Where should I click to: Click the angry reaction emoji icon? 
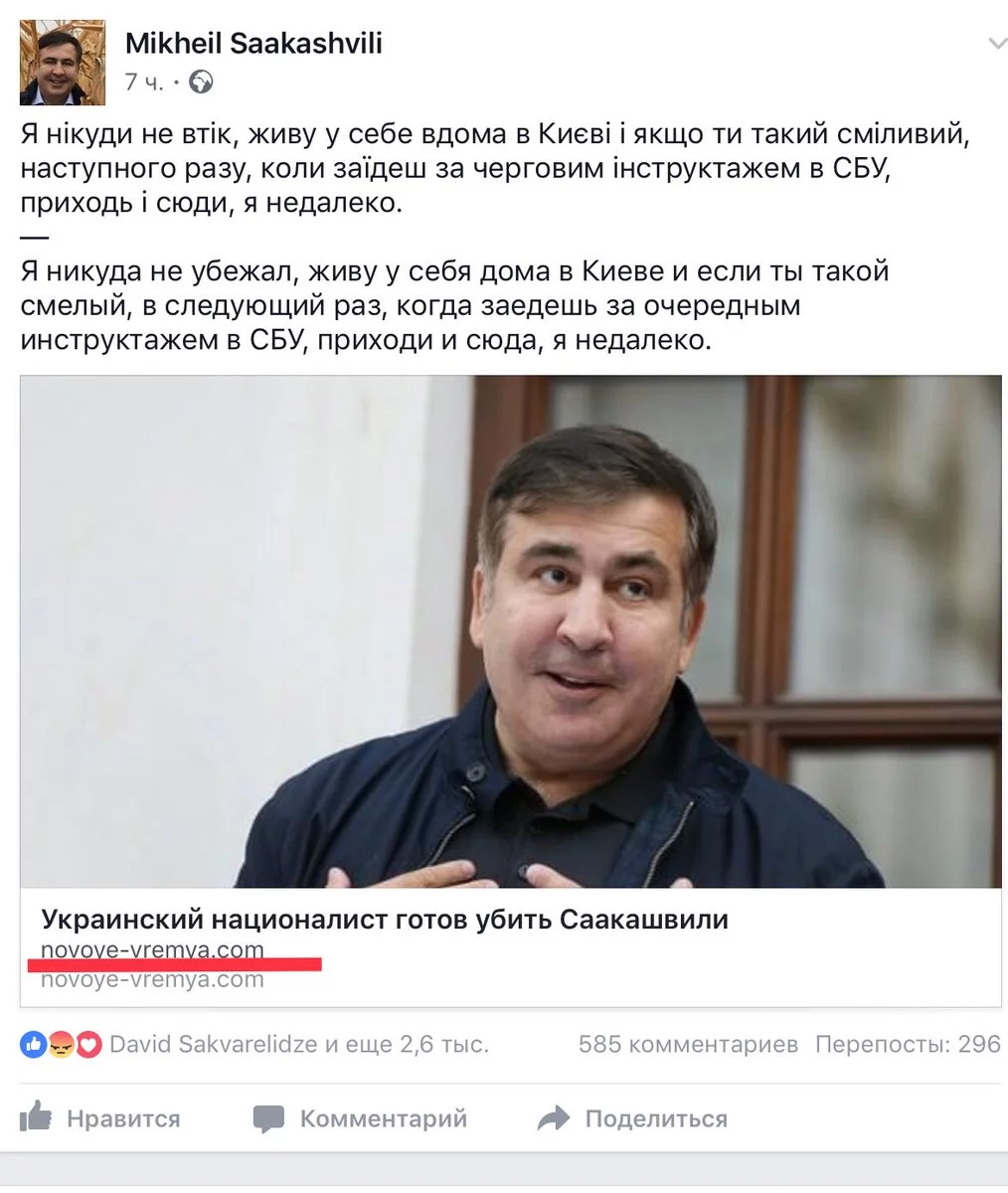[x=61, y=1045]
